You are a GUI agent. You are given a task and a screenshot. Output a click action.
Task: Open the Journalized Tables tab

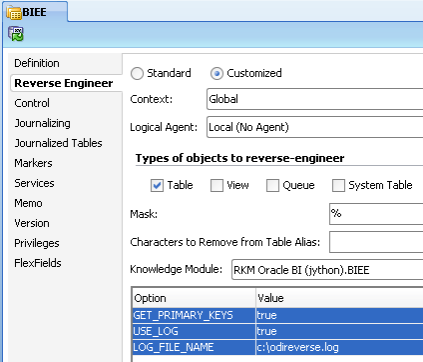click(58, 143)
